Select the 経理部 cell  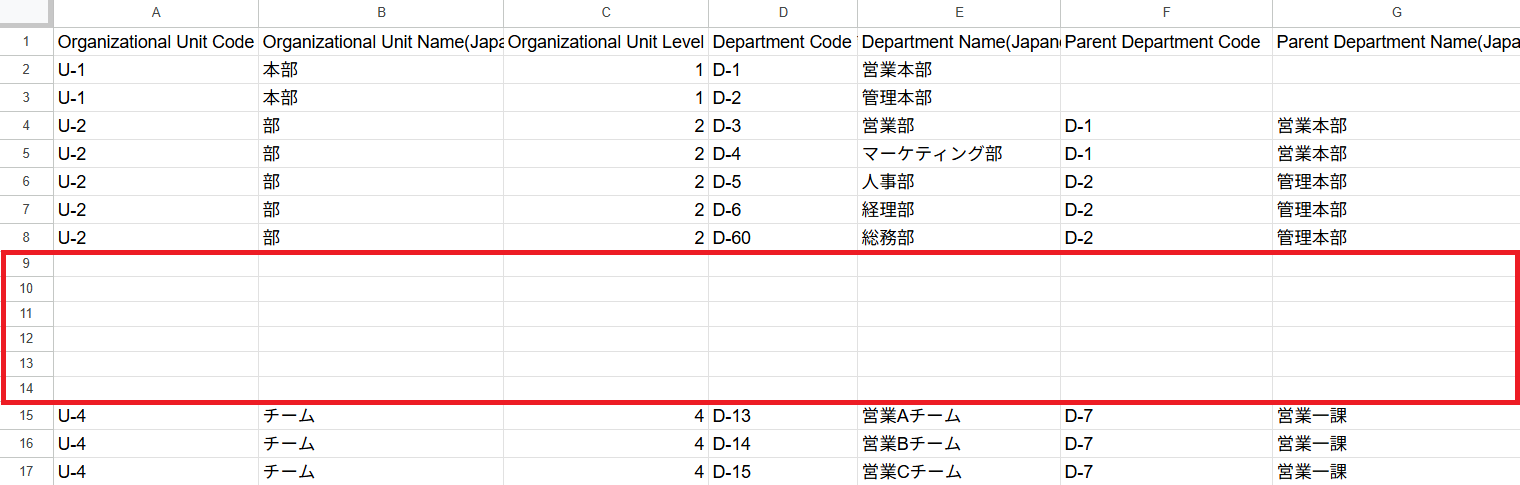click(958, 210)
